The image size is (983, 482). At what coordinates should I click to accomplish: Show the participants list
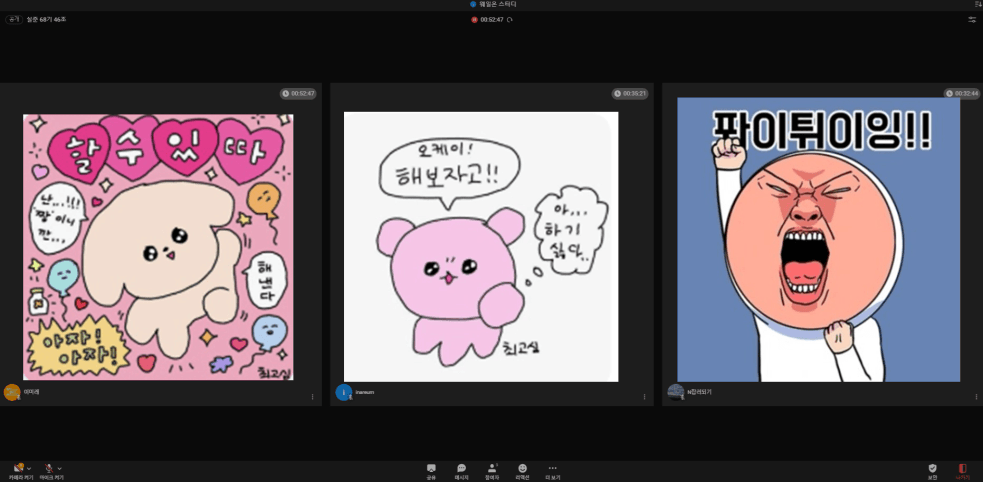pyautogui.click(x=492, y=468)
